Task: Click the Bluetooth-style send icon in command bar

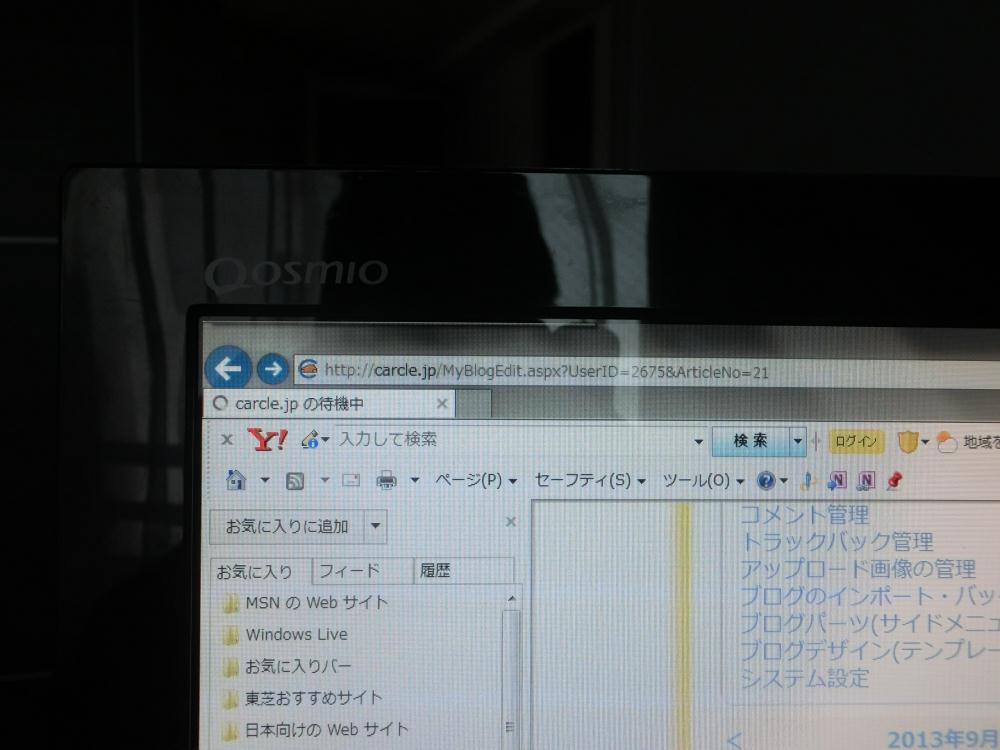Action: [x=809, y=481]
